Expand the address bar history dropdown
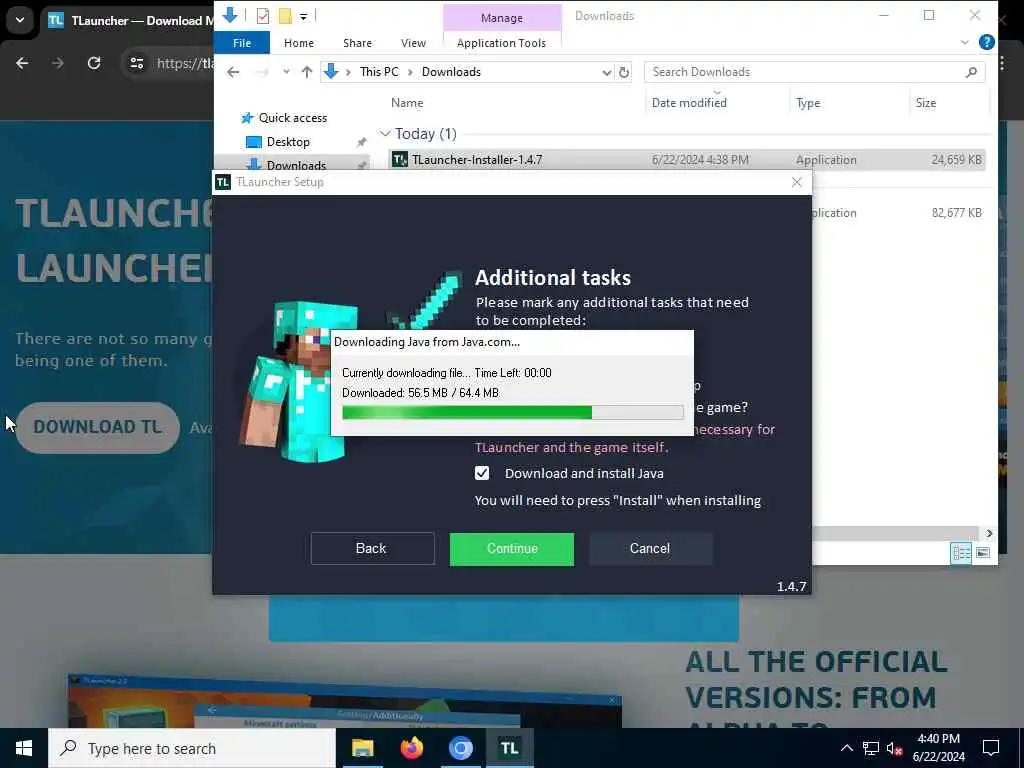The height and width of the screenshot is (768, 1024). pyautogui.click(x=607, y=72)
